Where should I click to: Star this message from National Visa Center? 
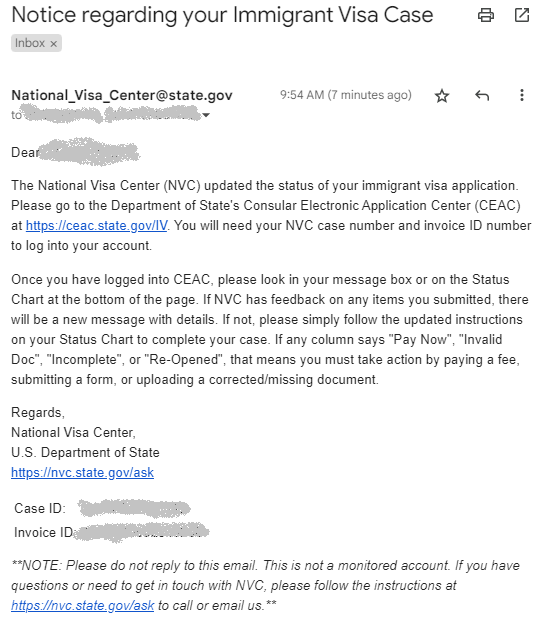(x=442, y=96)
